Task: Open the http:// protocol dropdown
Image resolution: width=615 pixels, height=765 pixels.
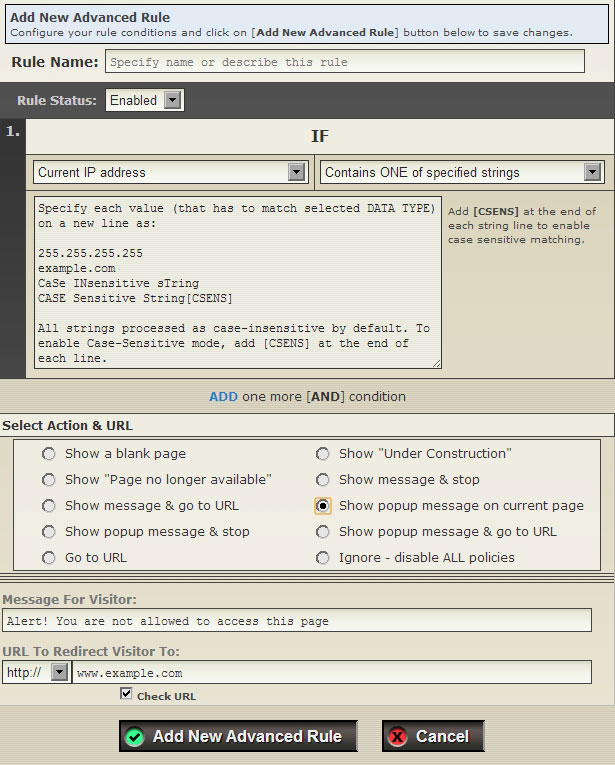Action: tap(59, 672)
